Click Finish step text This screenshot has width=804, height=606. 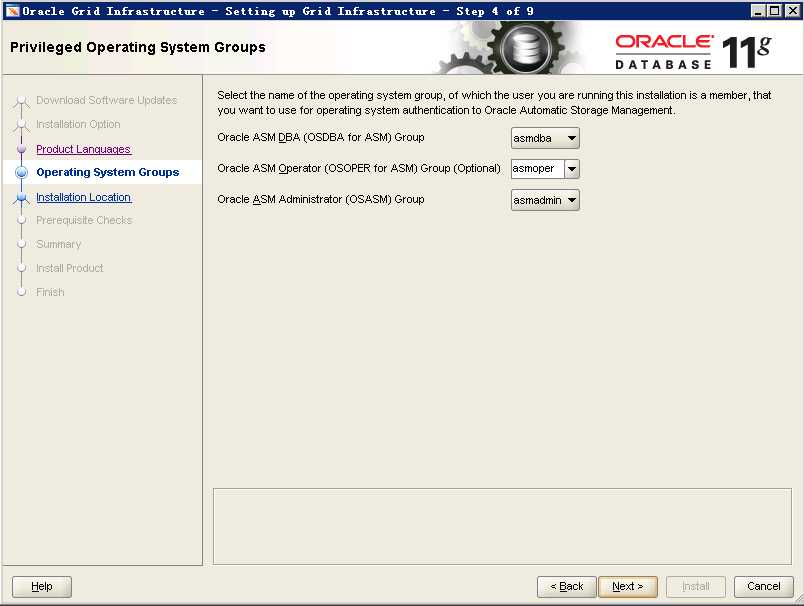[x=50, y=292]
